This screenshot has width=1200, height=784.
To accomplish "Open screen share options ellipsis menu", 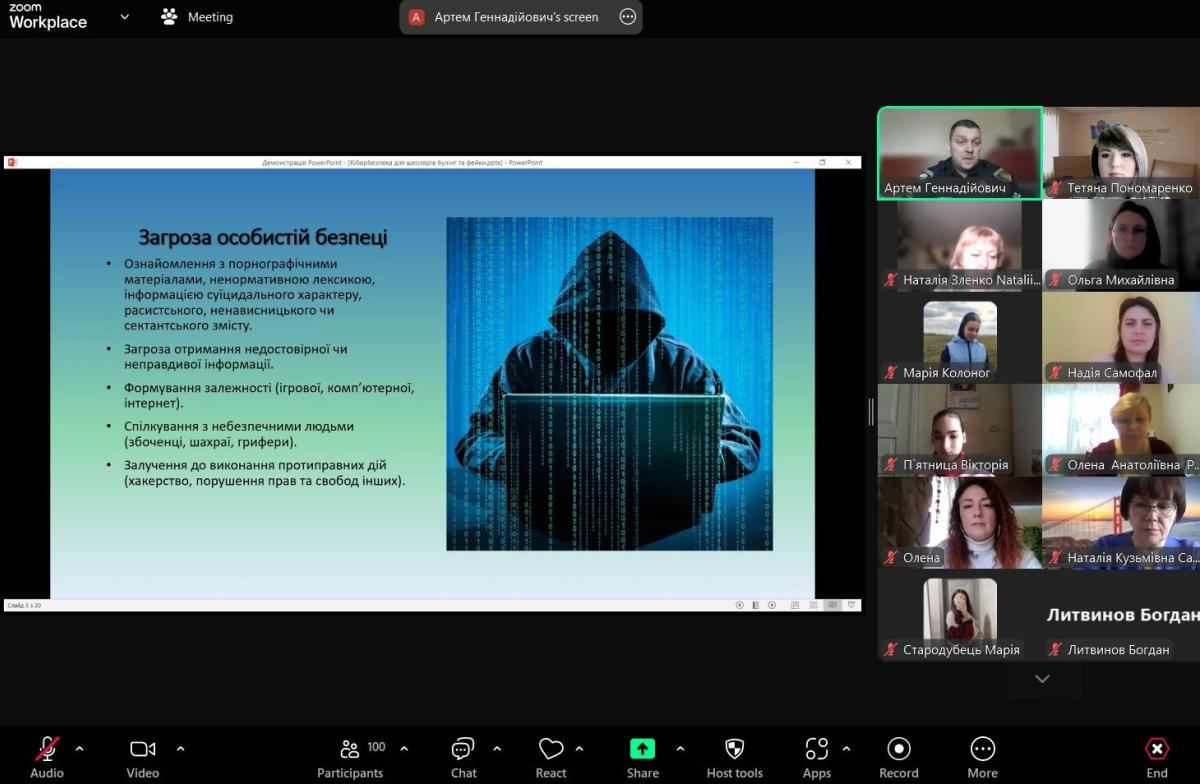I will tap(627, 17).
